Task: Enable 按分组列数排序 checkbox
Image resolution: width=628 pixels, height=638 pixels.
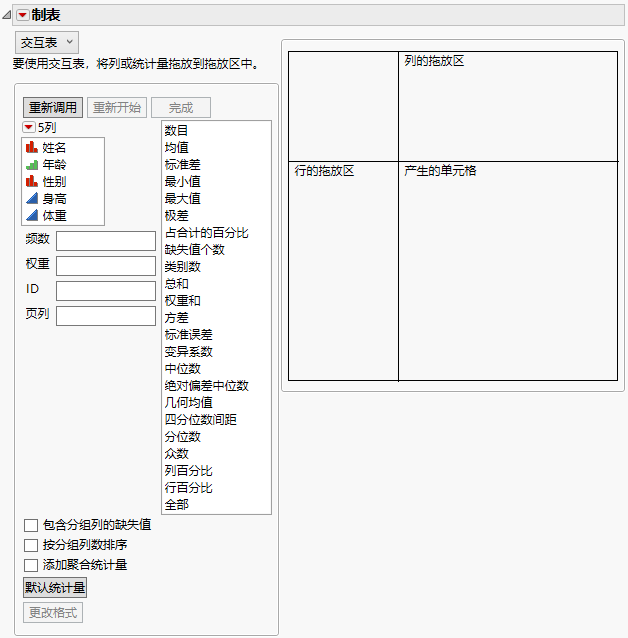Action: [31, 545]
